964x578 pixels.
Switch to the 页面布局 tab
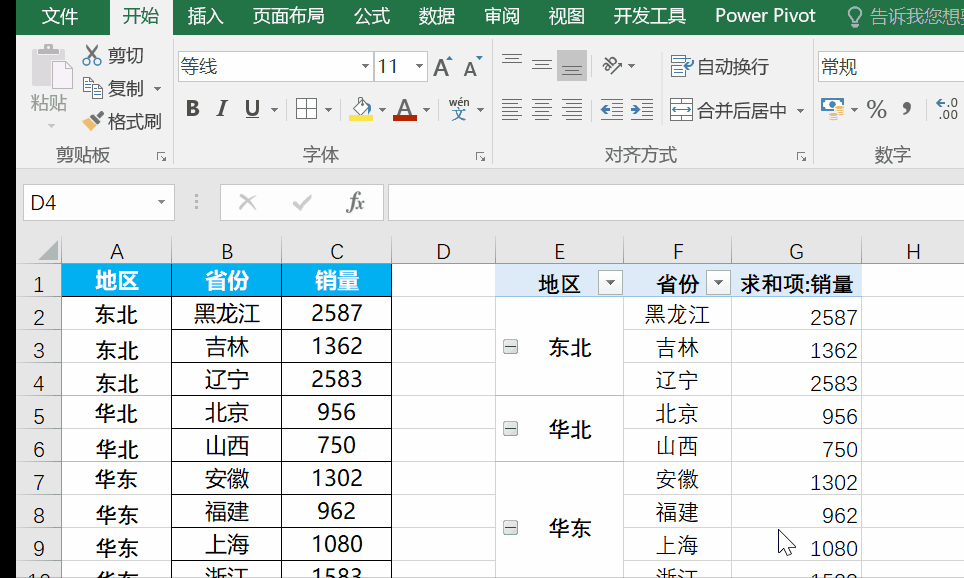pos(288,17)
